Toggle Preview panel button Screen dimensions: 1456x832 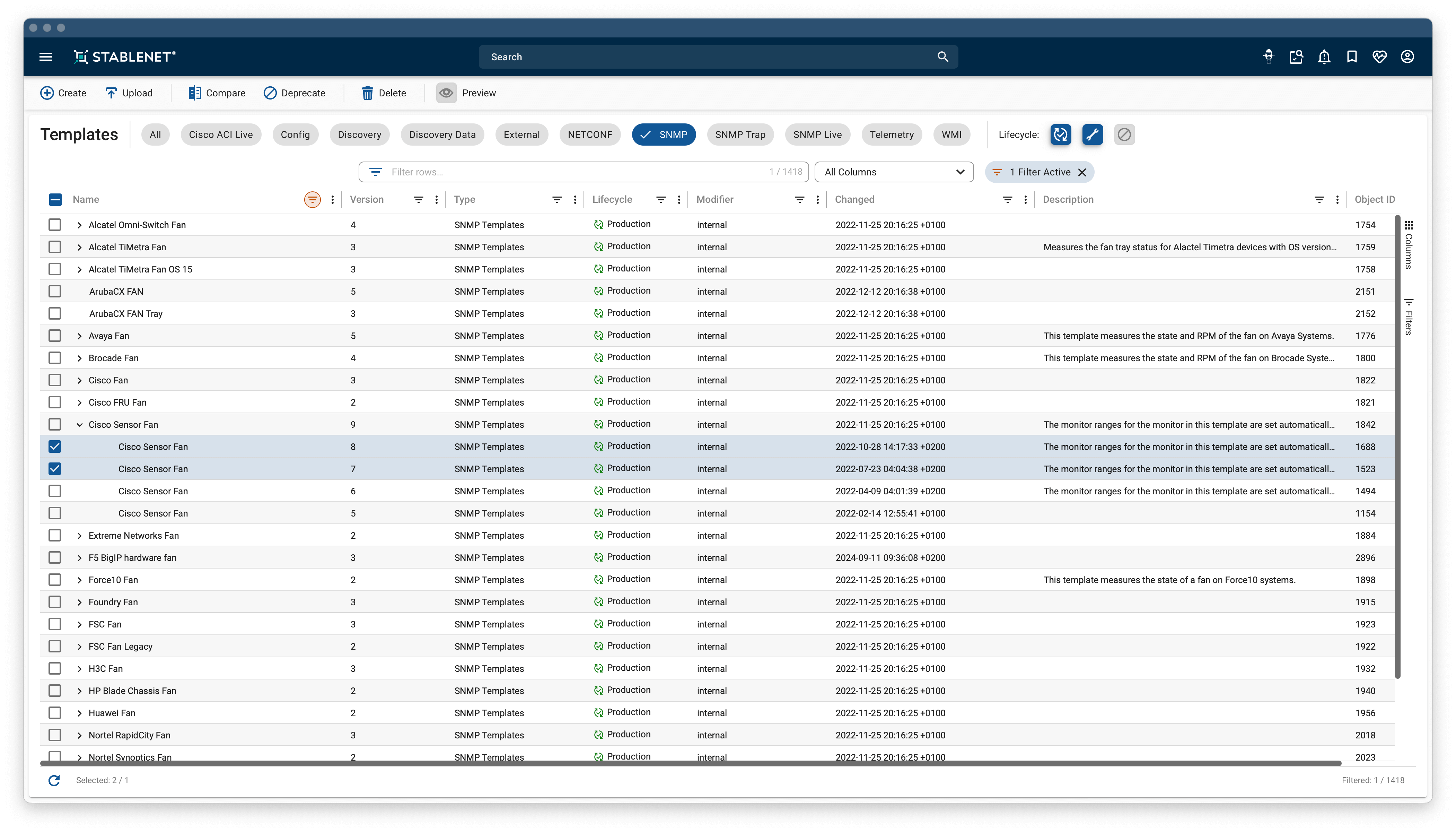(x=447, y=93)
